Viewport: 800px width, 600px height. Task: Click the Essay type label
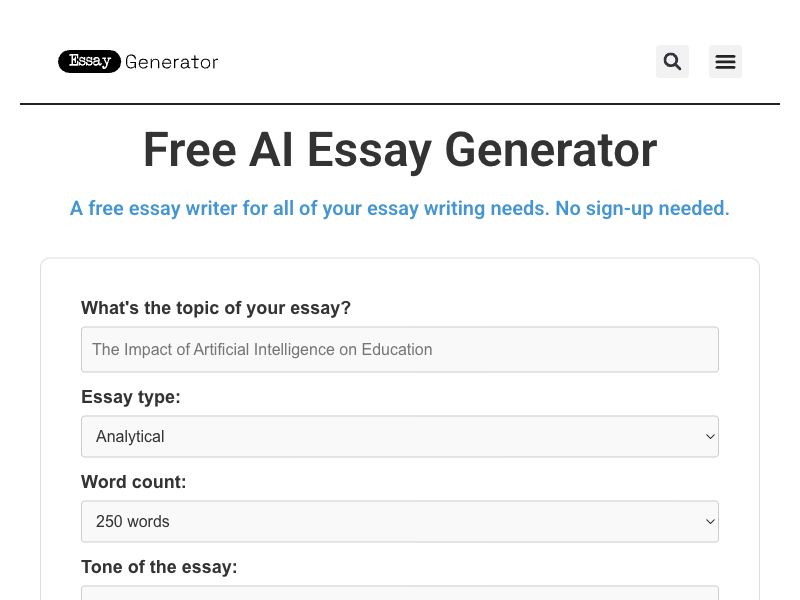pyautogui.click(x=130, y=397)
